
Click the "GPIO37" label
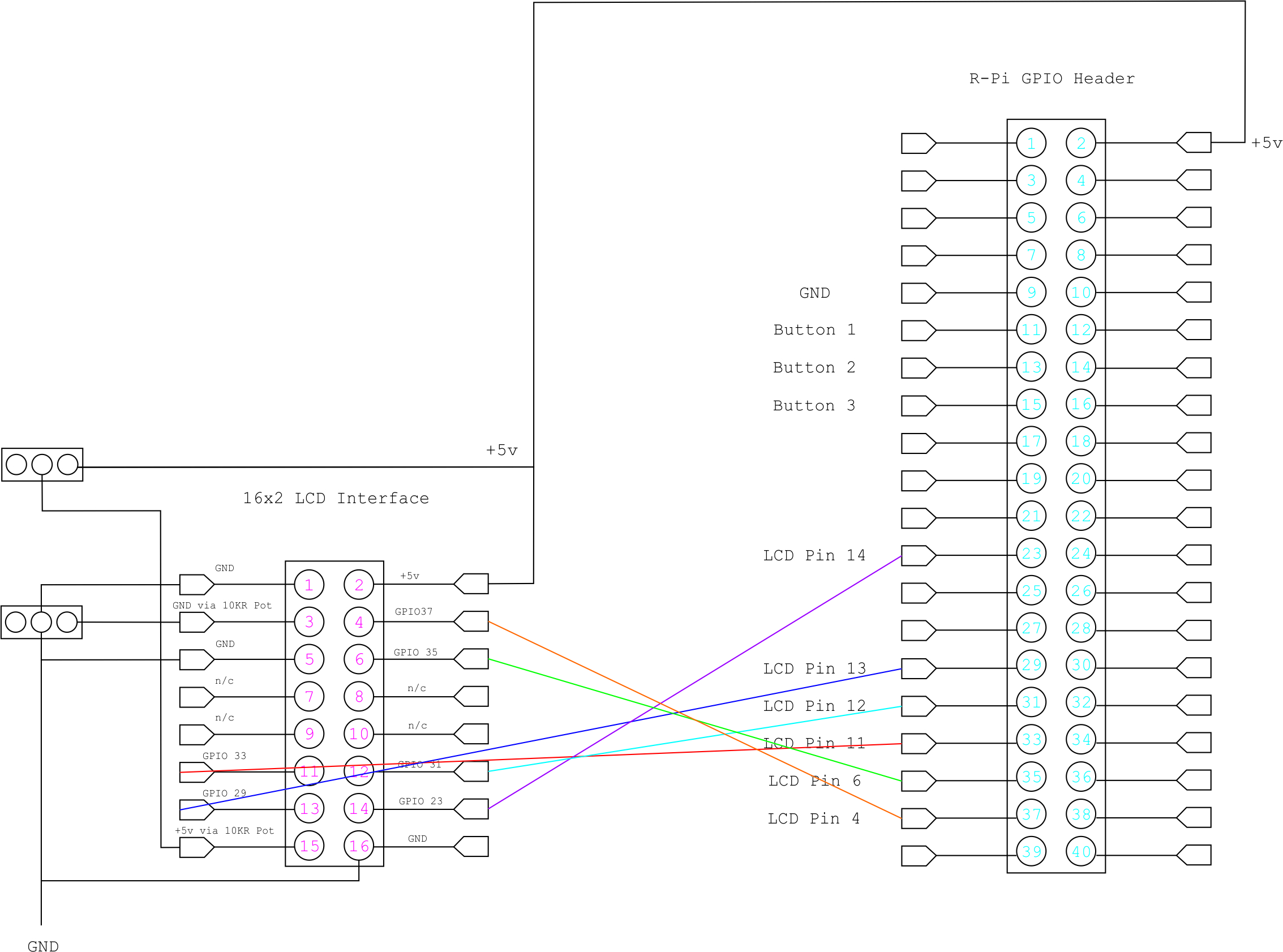click(x=413, y=611)
